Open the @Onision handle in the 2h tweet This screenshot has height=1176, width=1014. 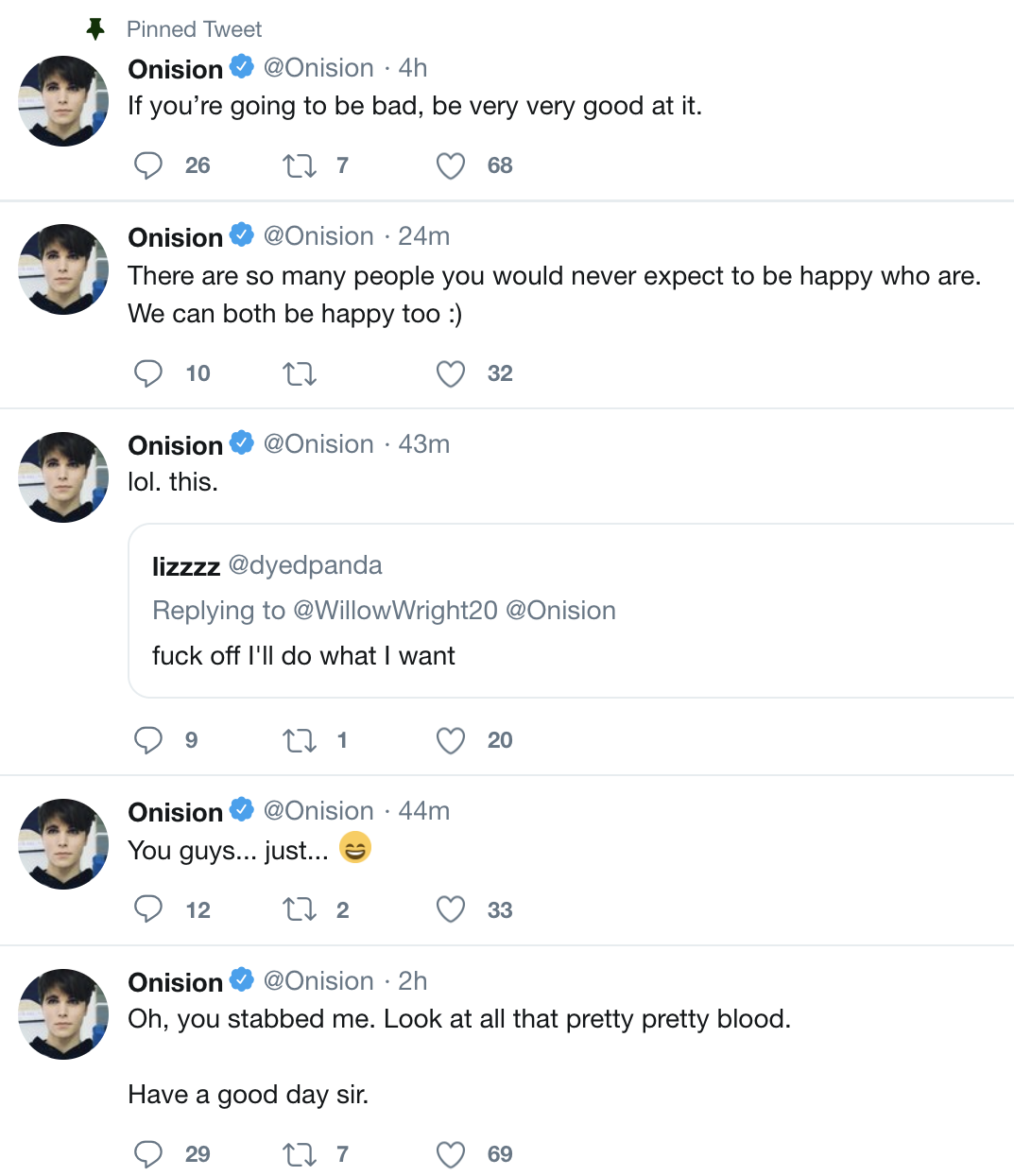click(318, 981)
